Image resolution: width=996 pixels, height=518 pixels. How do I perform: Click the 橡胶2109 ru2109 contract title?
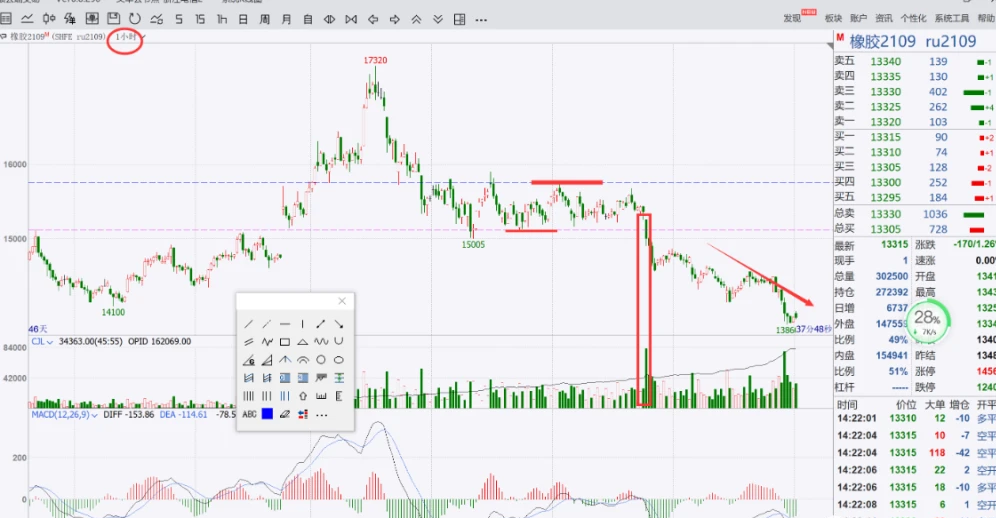913,42
